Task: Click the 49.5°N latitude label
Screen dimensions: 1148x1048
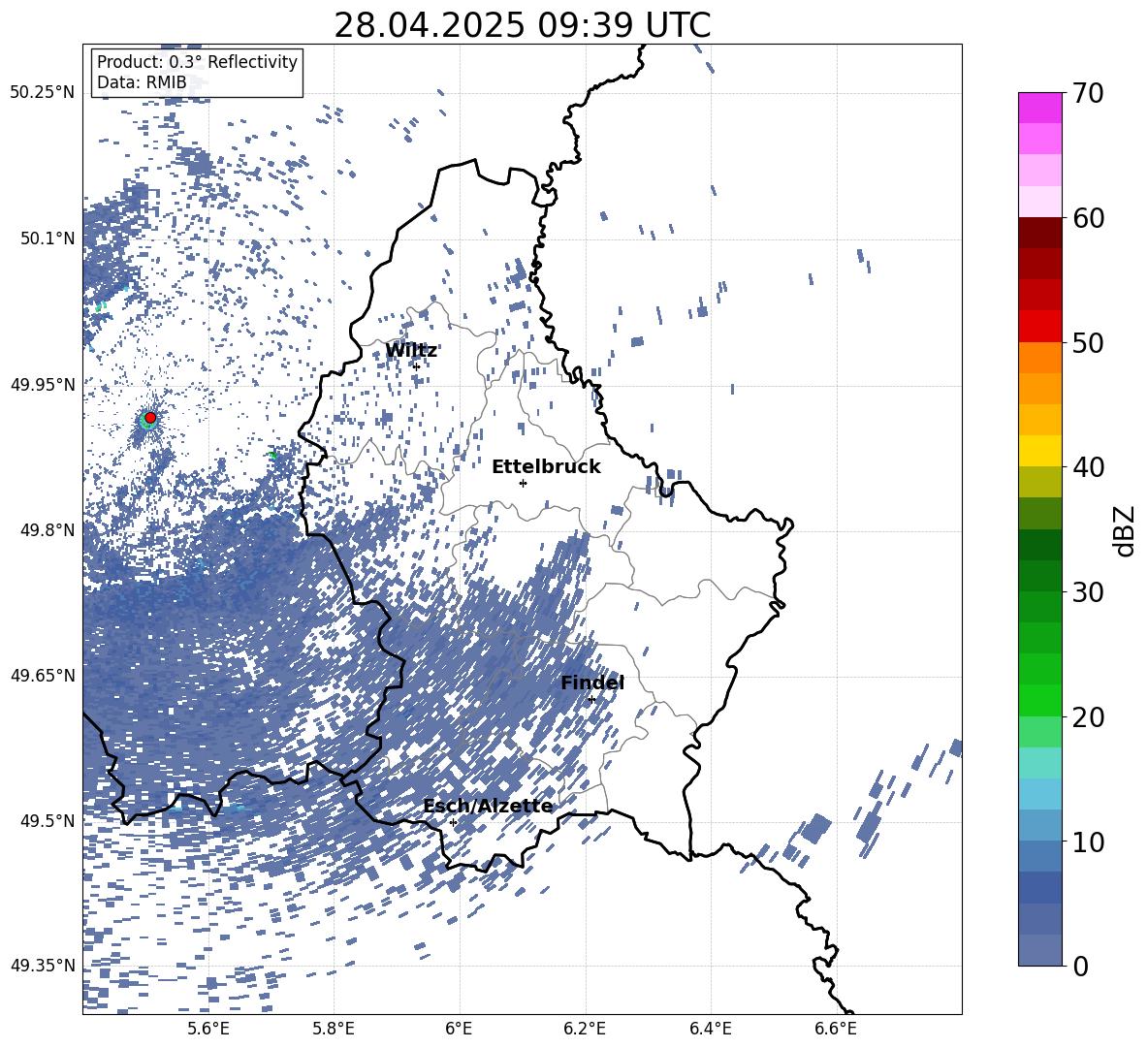Action: click(x=47, y=820)
